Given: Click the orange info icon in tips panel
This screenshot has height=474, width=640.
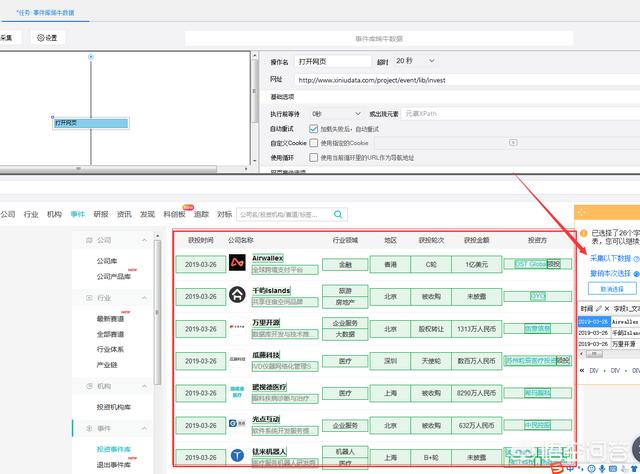Looking at the screenshot, I should 583,233.
